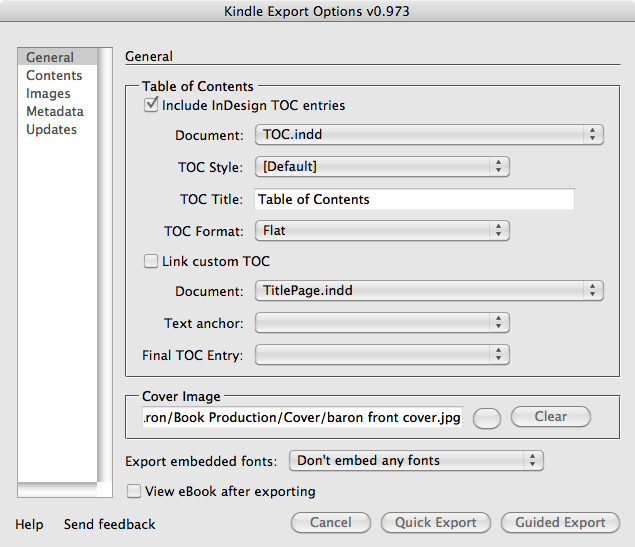Switch to the Images section
The width and height of the screenshot is (635, 547).
coord(48,94)
